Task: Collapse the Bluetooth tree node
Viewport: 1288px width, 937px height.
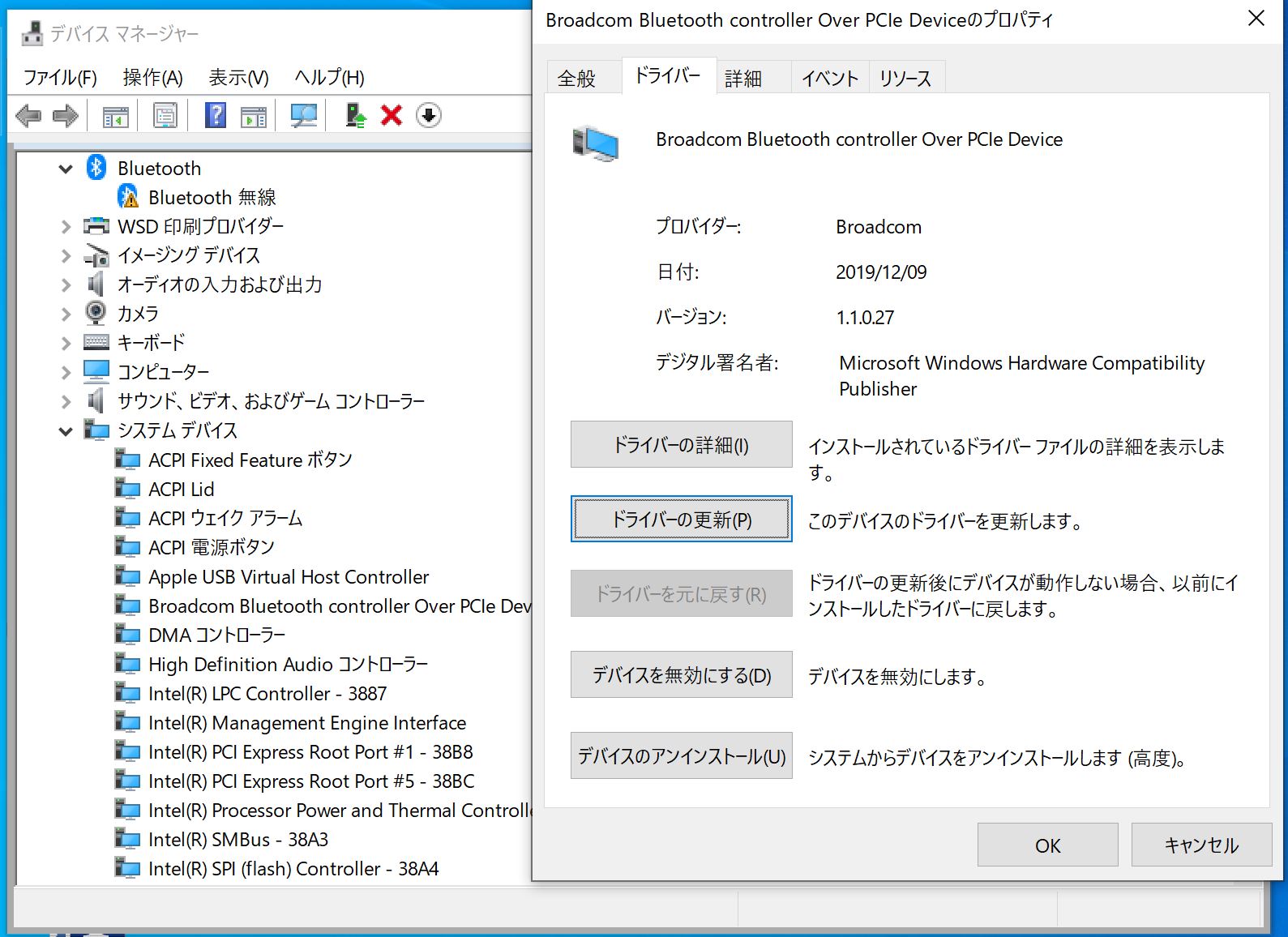Action: (x=66, y=169)
